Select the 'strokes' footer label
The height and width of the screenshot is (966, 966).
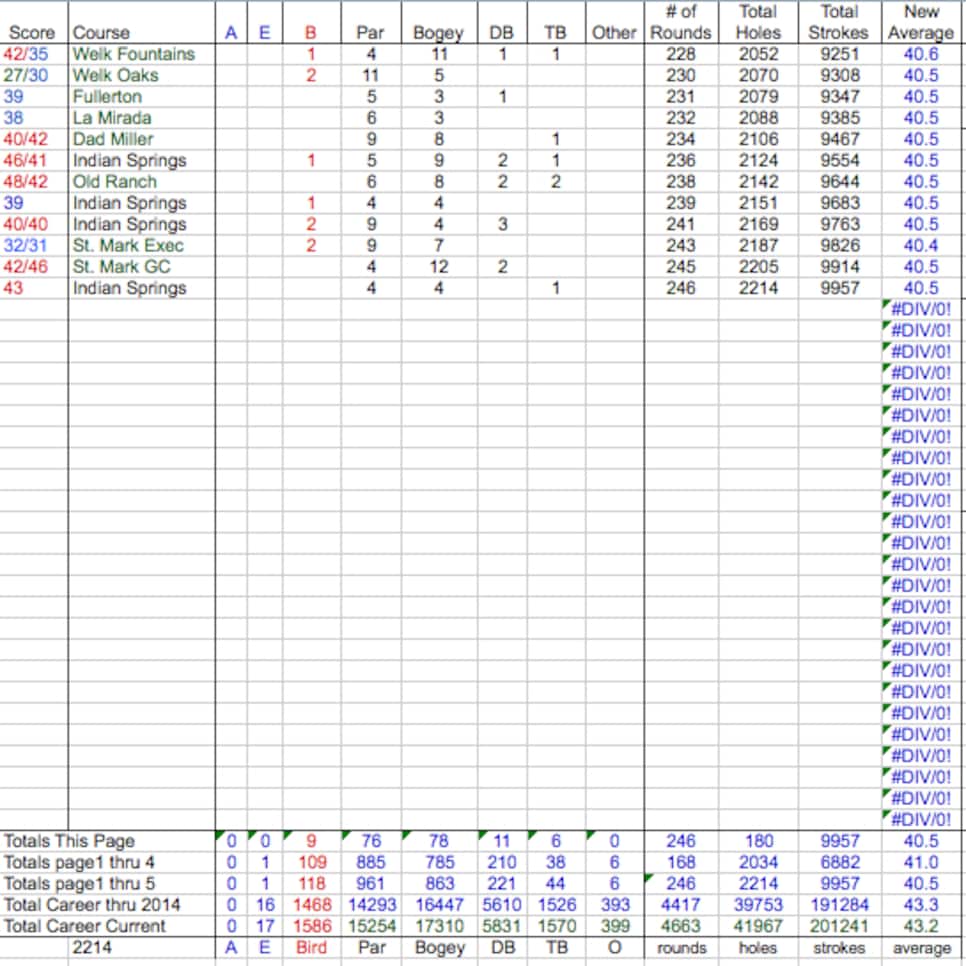[x=839, y=948]
